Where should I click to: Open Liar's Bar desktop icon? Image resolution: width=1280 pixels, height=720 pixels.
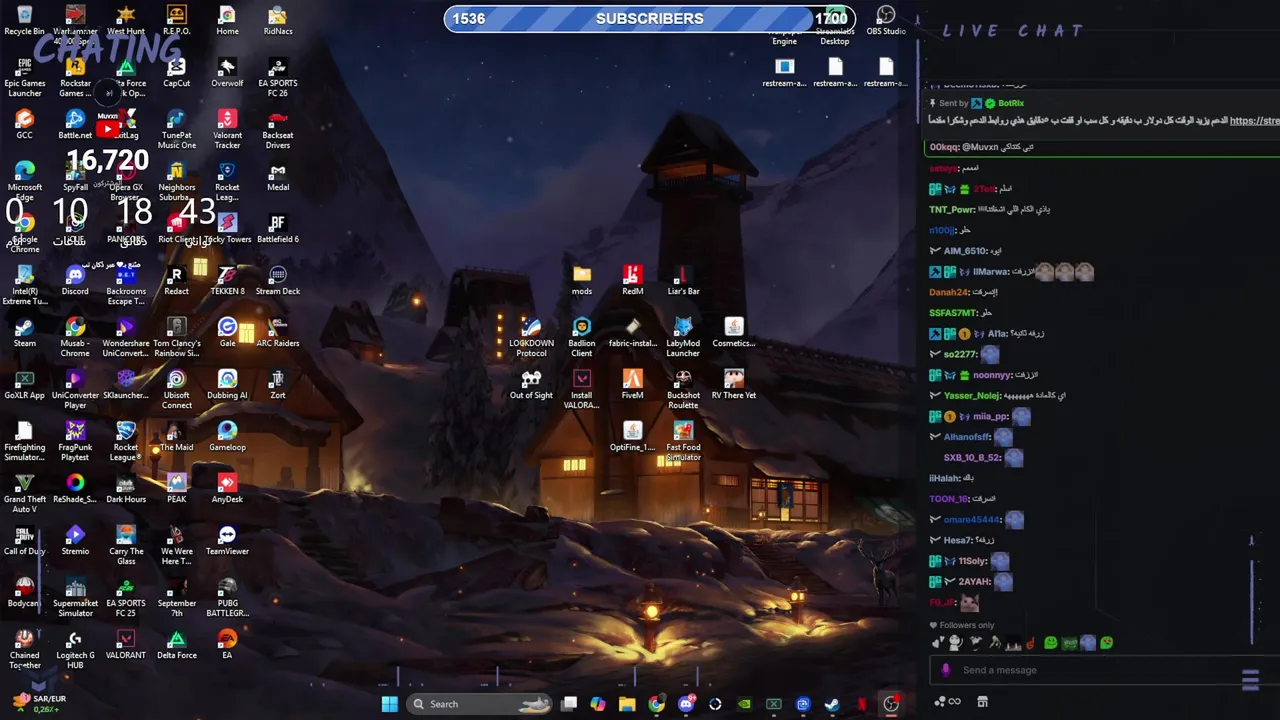(683, 280)
